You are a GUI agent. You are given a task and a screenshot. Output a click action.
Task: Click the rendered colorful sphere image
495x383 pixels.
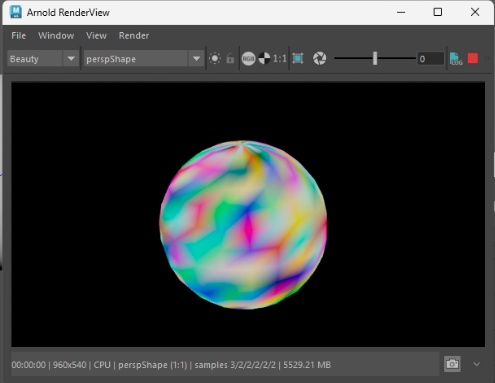coord(243,225)
